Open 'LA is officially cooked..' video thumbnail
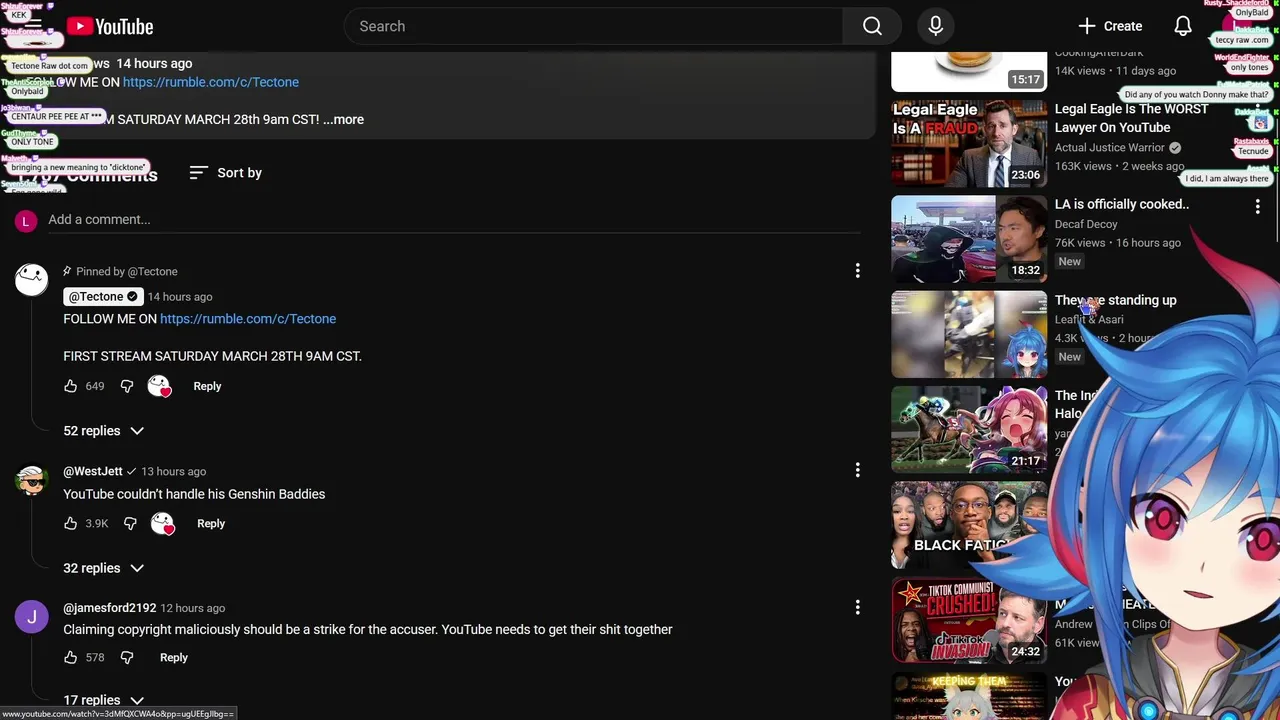The width and height of the screenshot is (1280, 720). (969, 239)
